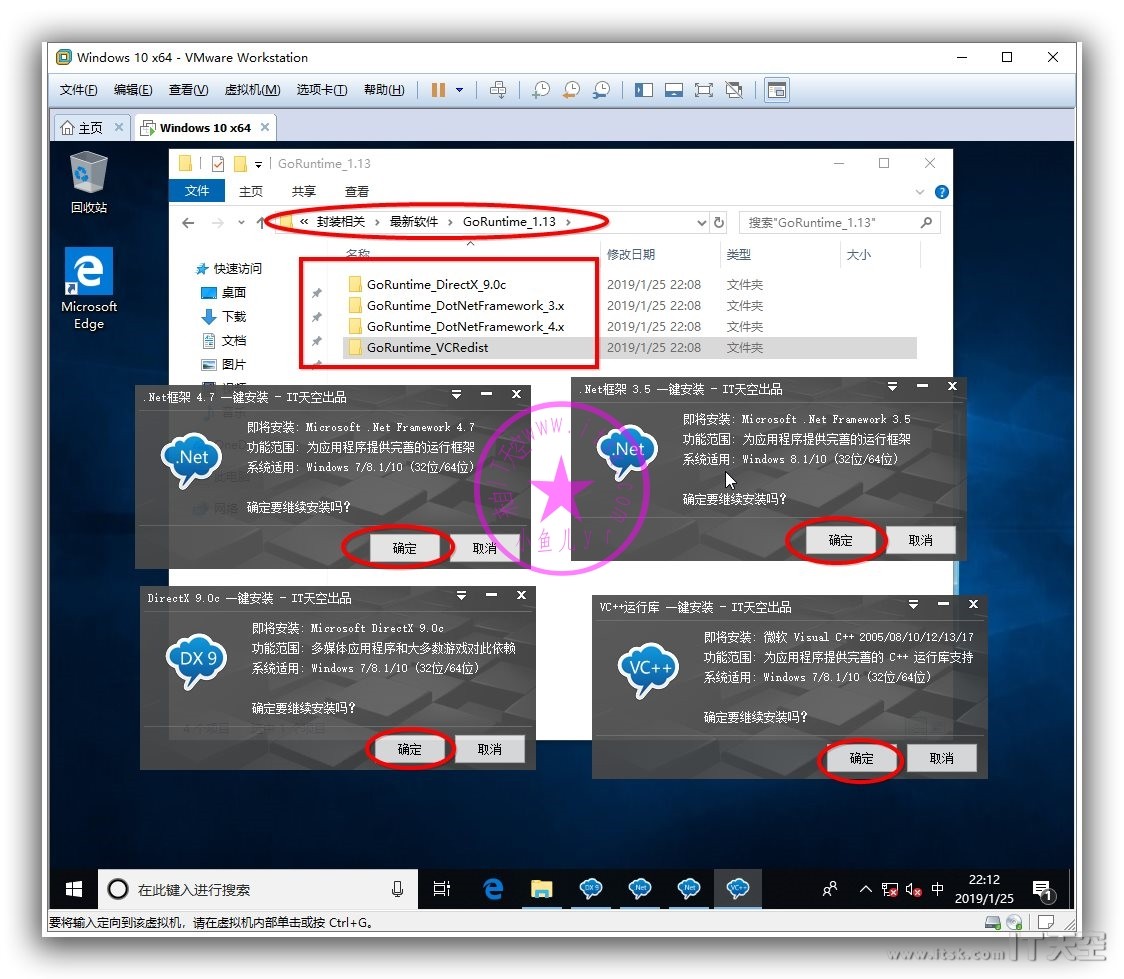The image size is (1124, 979).
Task: Select the GoRuntime_DotNetFramework_3.x folder
Action: point(465,305)
